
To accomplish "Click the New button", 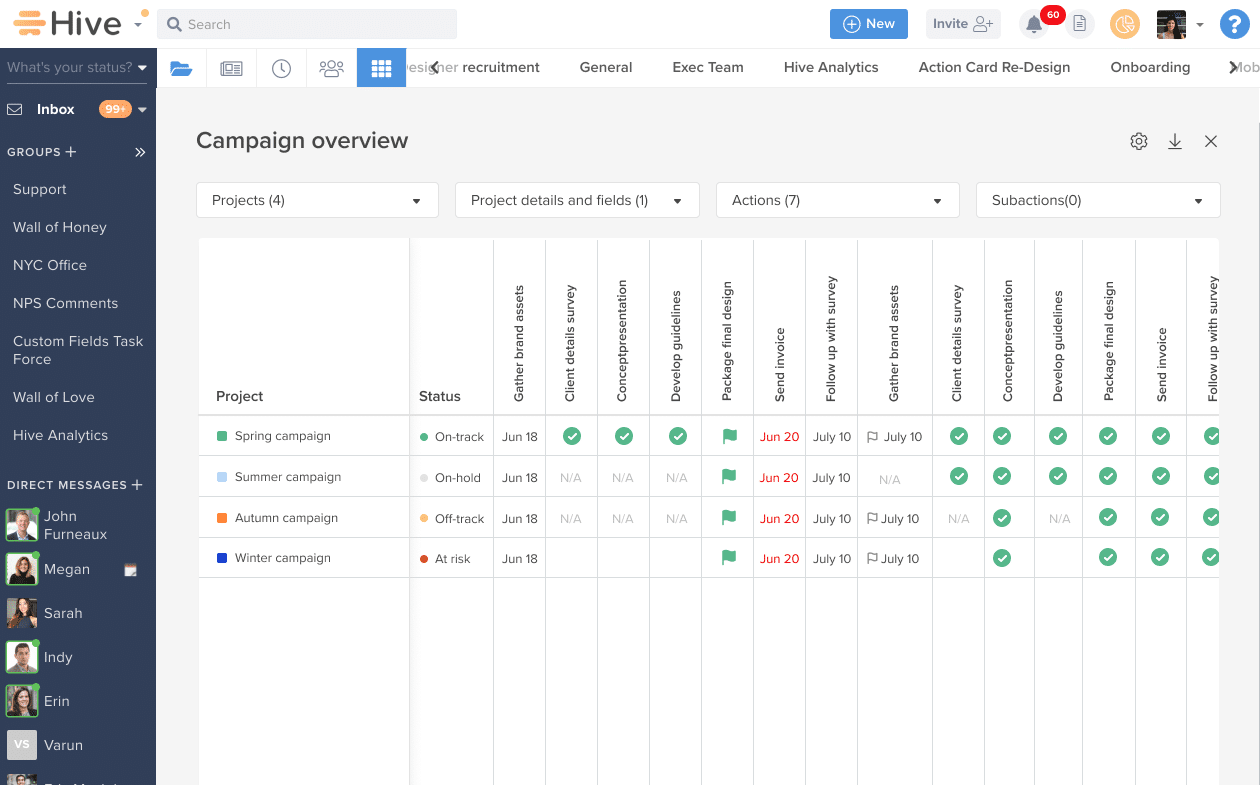I will (869, 24).
